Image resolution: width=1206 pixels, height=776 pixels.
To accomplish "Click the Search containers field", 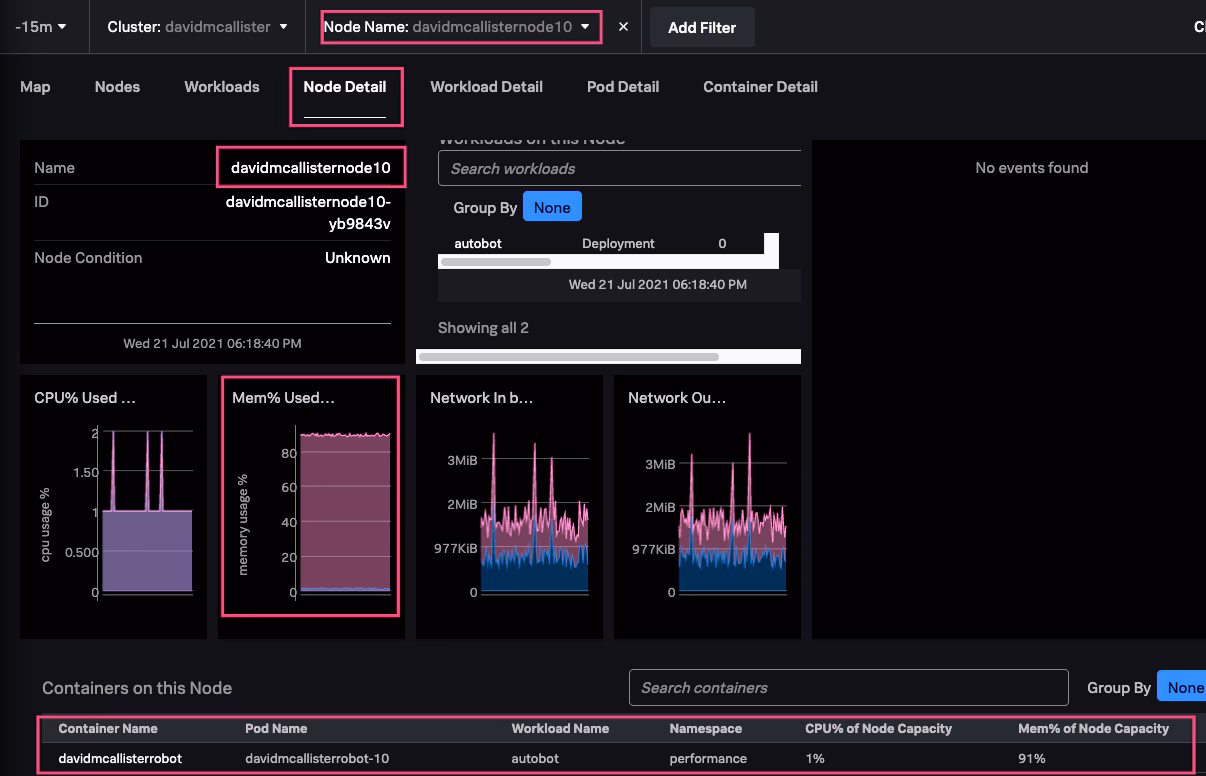I will click(x=848, y=688).
